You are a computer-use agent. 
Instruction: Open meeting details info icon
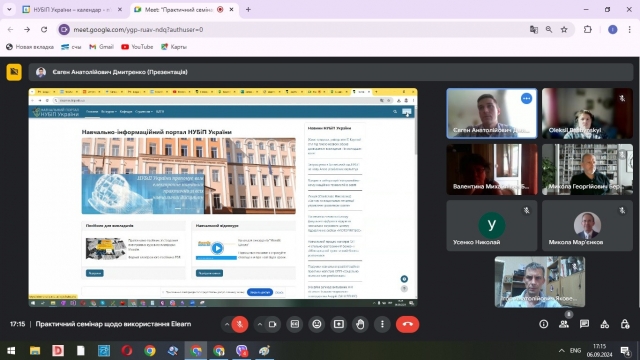[x=543, y=324]
